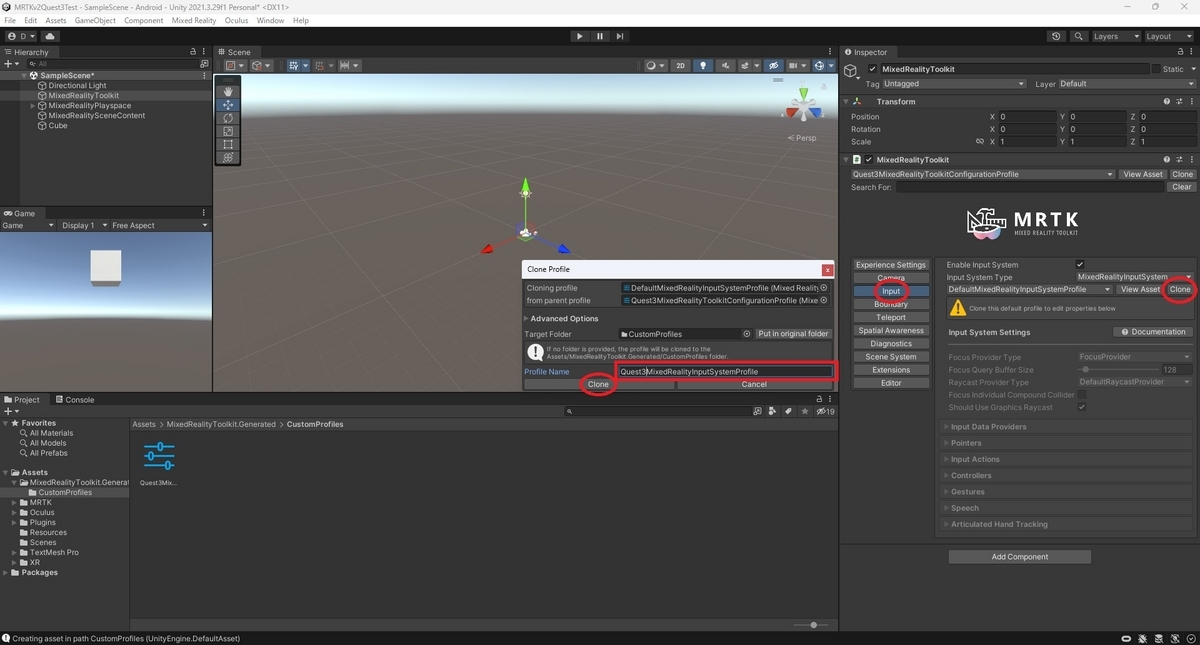Image resolution: width=1200 pixels, height=645 pixels.
Task: Expand MixedRealityPlayspace in Hierarchy
Action: [33, 106]
